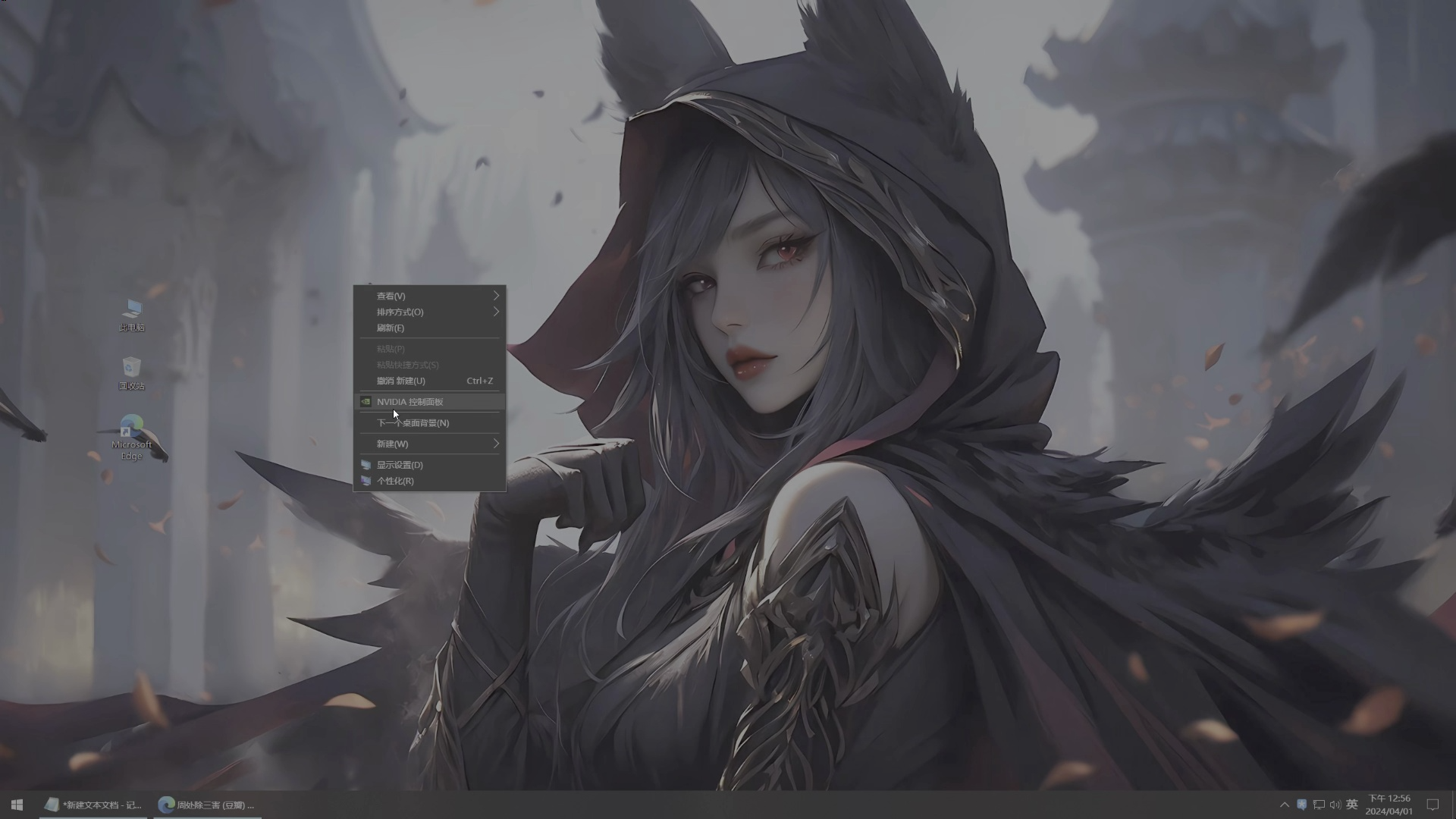The image size is (1456, 819).
Task: Expand the 新建(W) submenu
Action: click(x=430, y=444)
